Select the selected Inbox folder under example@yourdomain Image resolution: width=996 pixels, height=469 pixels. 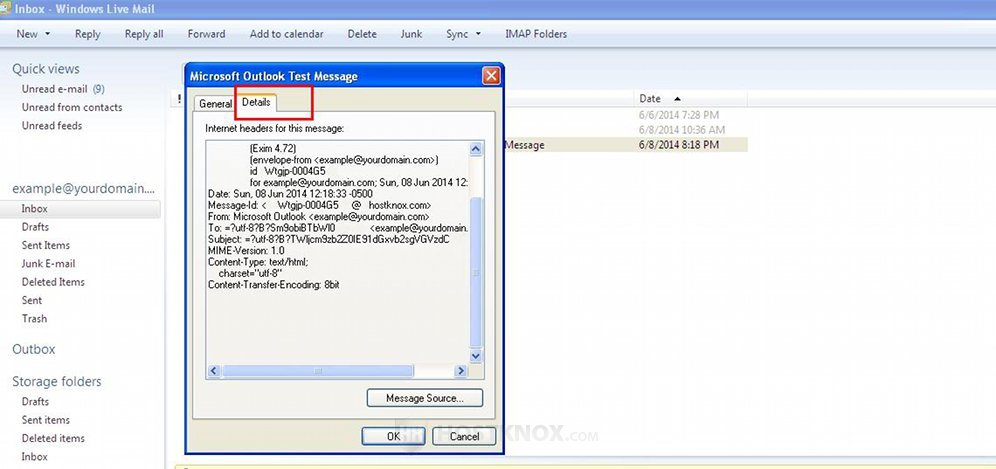(x=80, y=208)
